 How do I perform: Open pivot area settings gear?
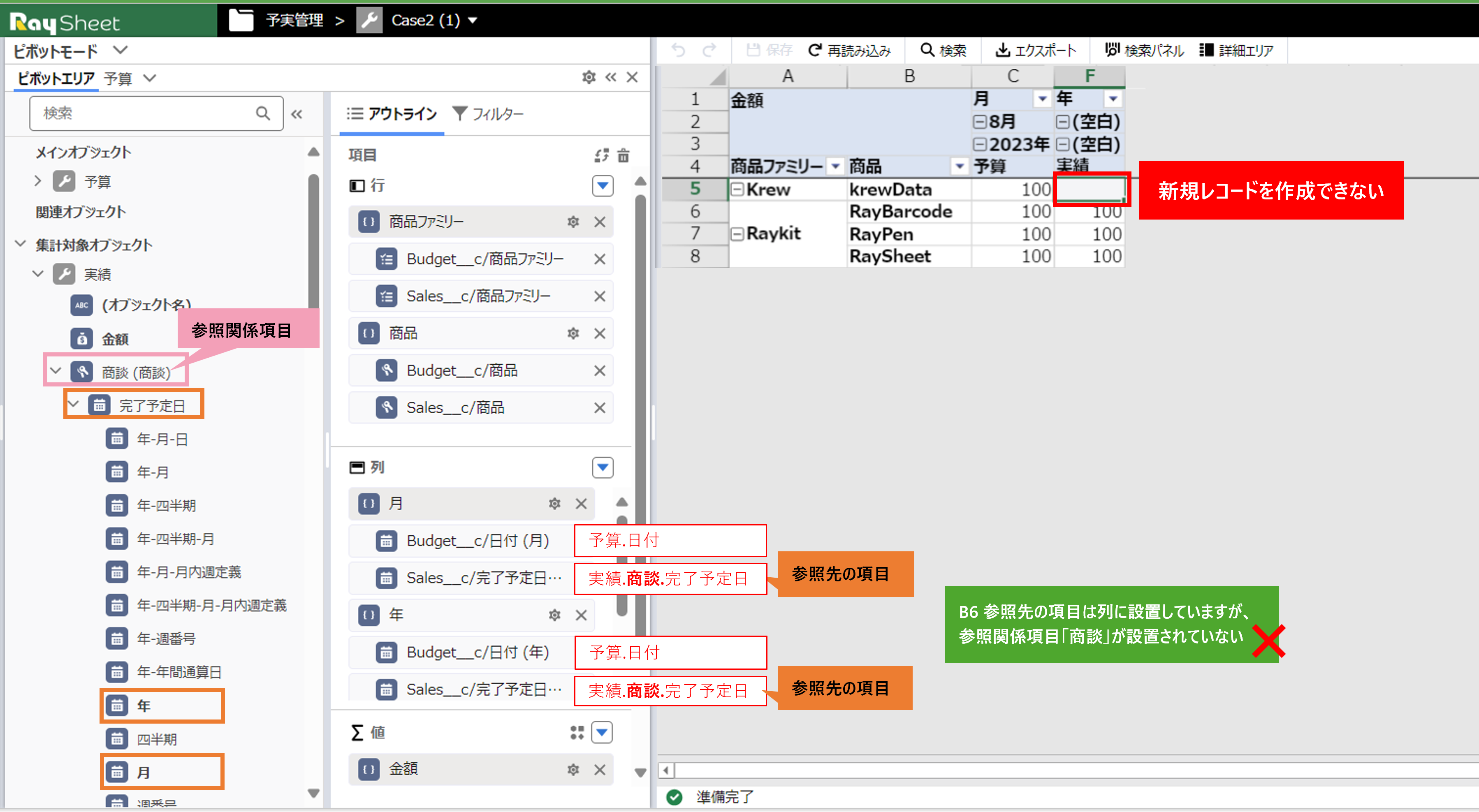pos(589,77)
